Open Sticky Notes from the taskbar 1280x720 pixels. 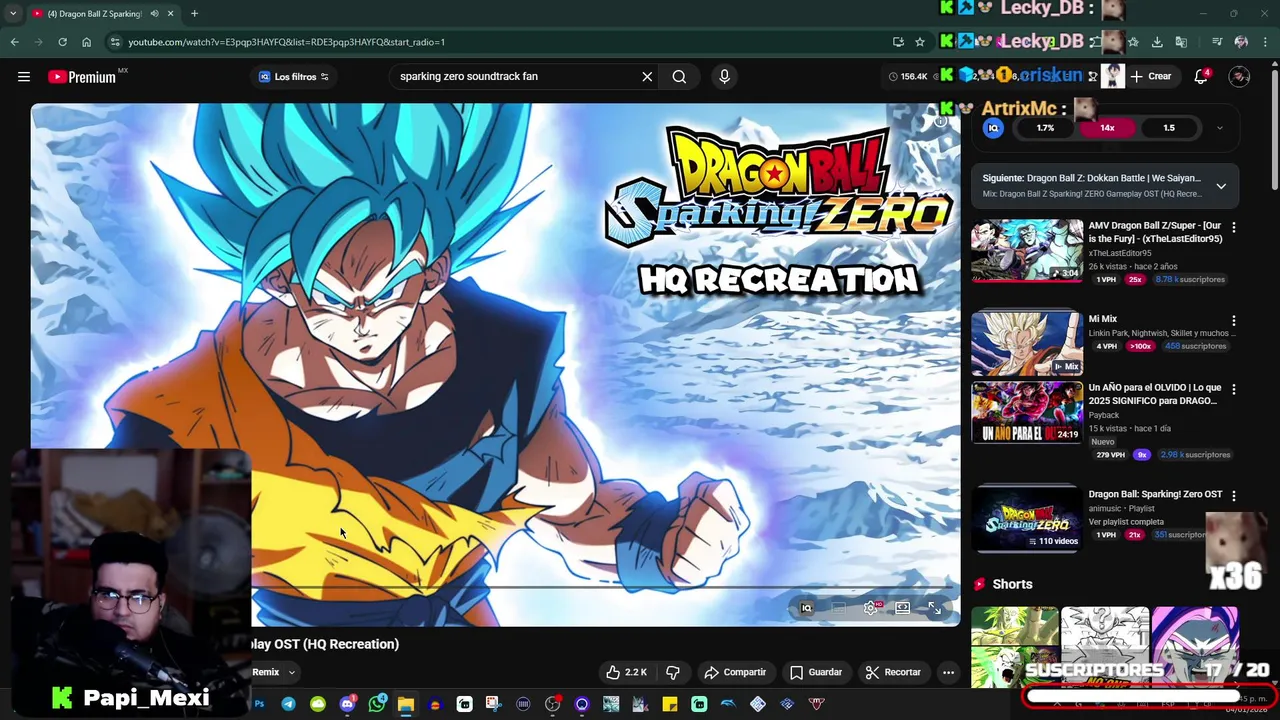[670, 704]
